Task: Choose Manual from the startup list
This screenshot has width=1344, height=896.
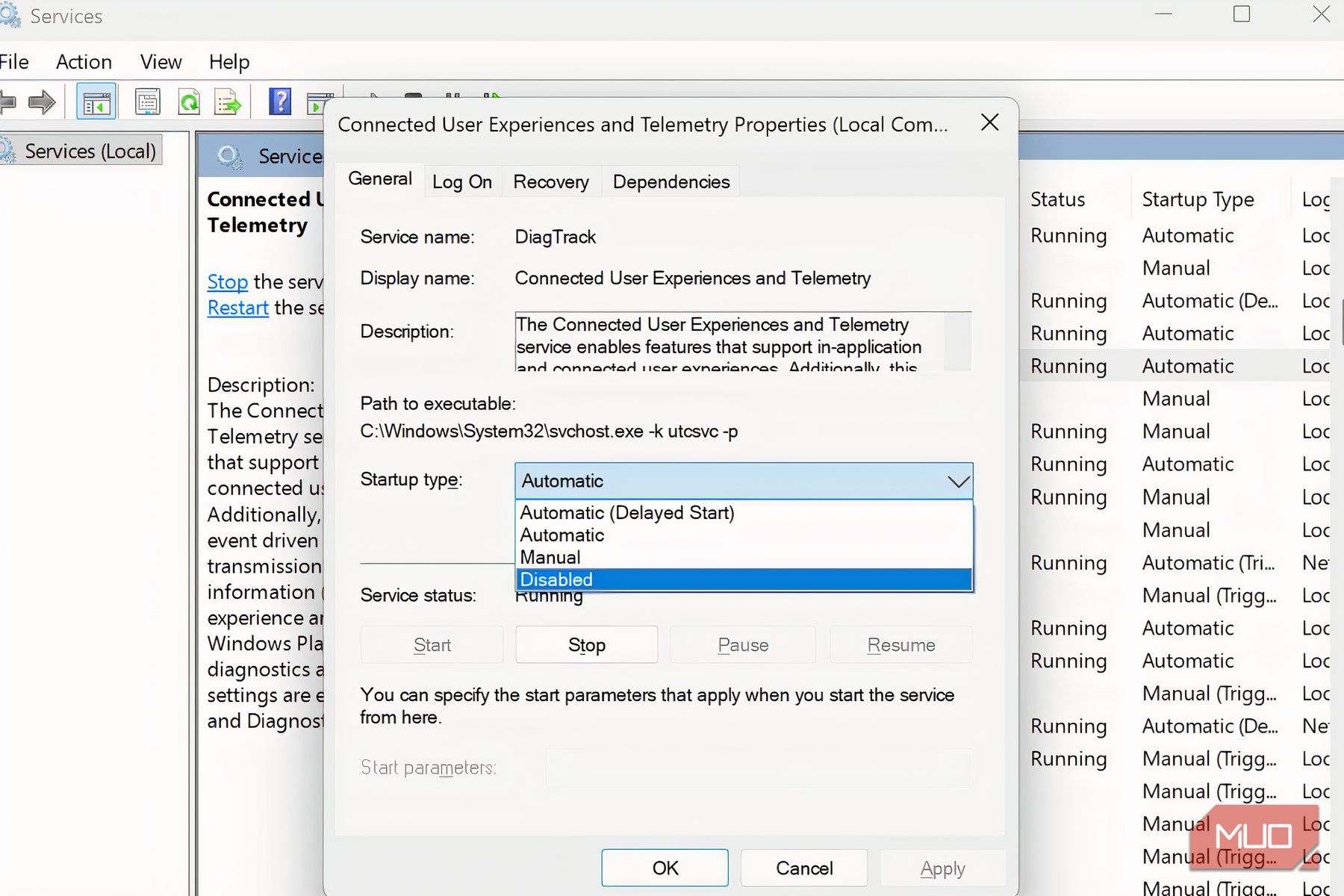Action: [x=744, y=558]
